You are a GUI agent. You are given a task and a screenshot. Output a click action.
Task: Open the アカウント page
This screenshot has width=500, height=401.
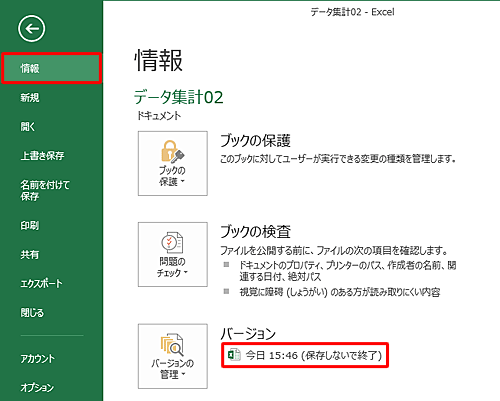[37, 359]
